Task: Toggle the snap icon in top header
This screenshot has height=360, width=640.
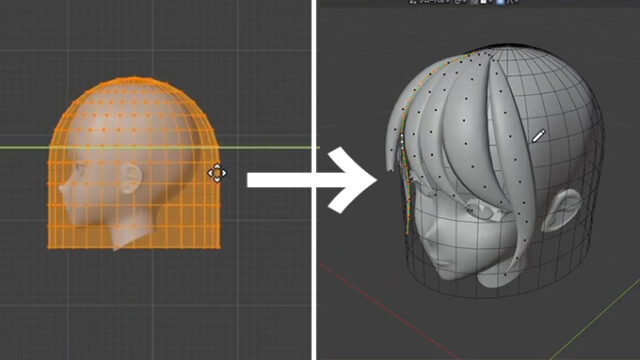Action: click(460, 2)
